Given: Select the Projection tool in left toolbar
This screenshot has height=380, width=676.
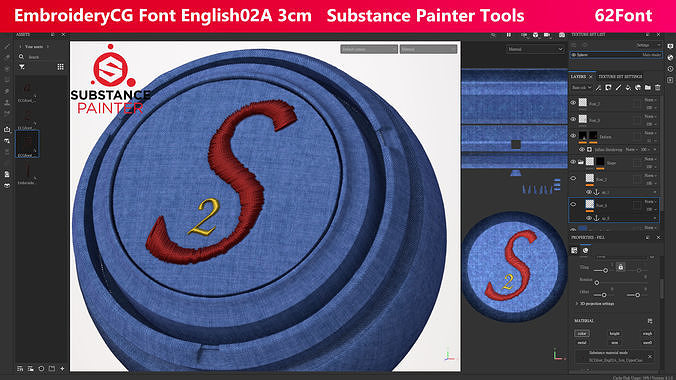Looking at the screenshot, I should pos(7,69).
